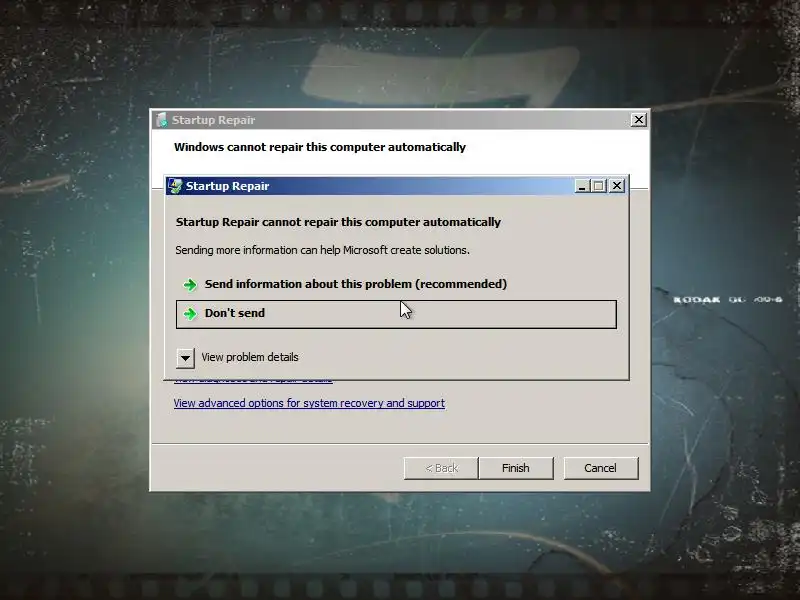Screen dimensions: 800x600
Task: Open advanced options for system recovery link
Action: tap(309, 403)
